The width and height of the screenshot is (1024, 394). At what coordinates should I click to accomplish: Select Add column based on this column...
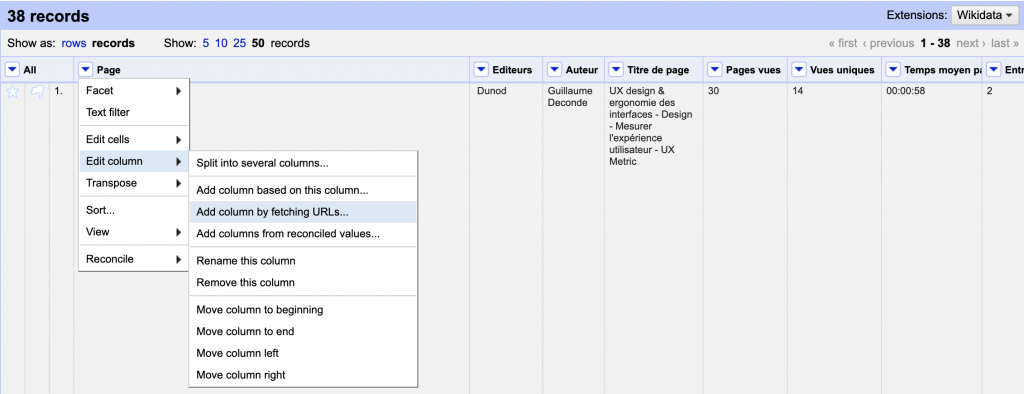(303, 191)
